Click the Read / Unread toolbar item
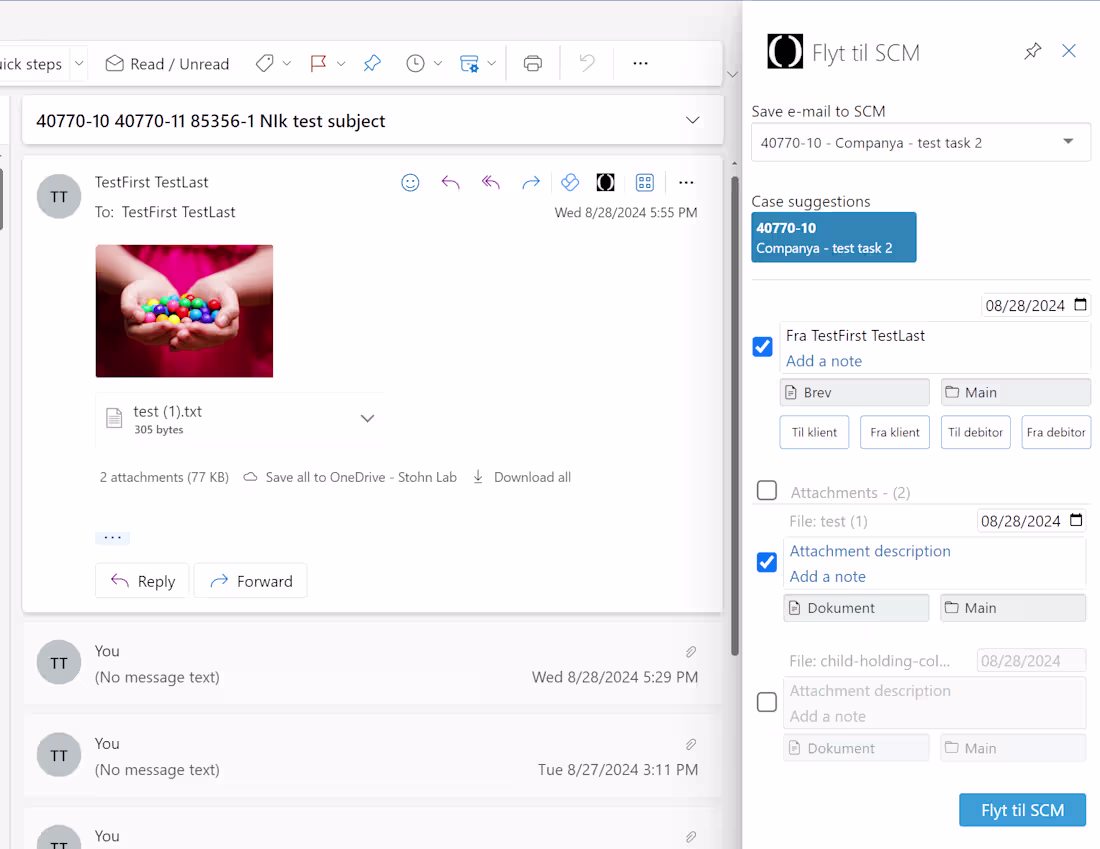Screen dimensions: 1100x849 pyautogui.click(x=166, y=62)
